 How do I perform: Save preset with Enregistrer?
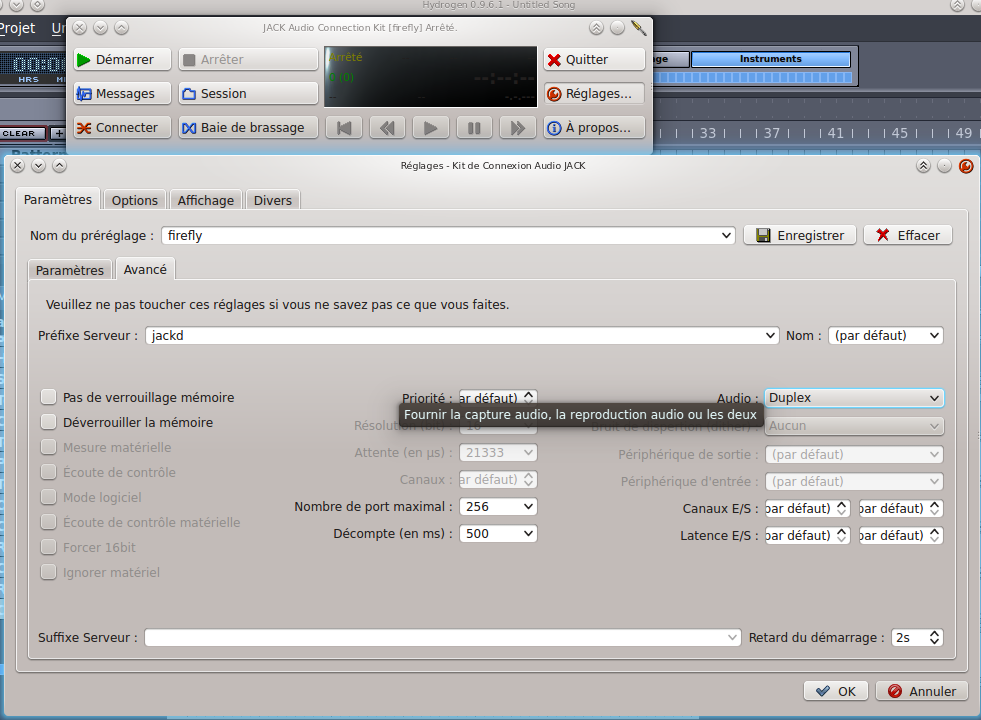pyautogui.click(x=800, y=235)
